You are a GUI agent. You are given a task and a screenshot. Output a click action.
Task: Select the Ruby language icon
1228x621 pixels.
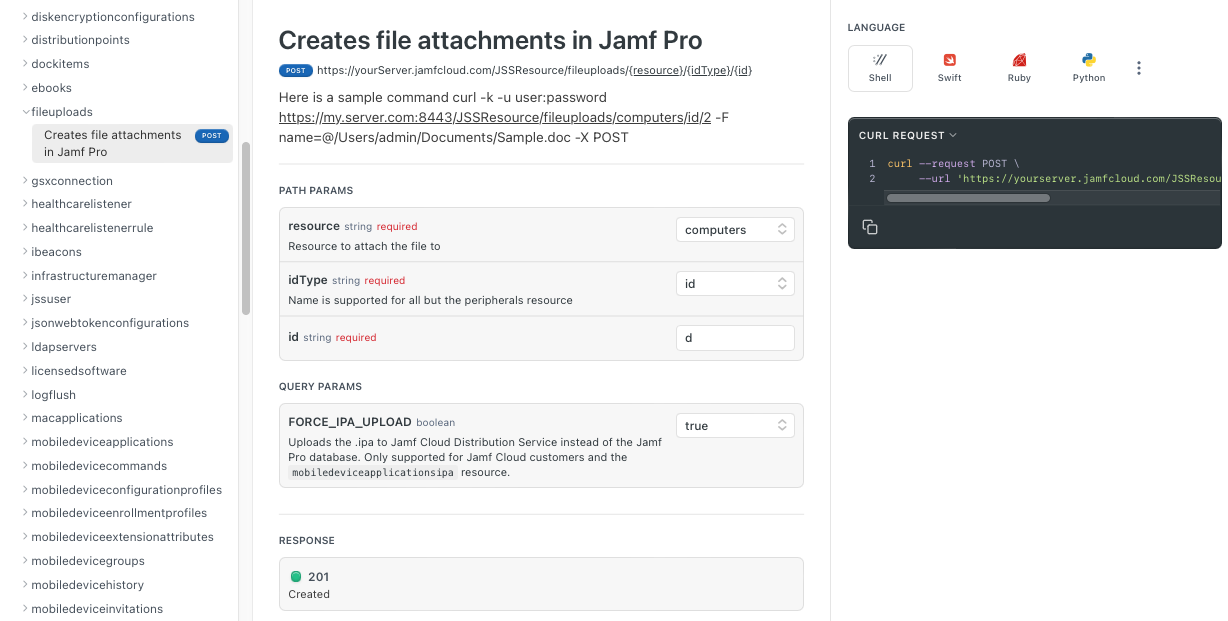point(1019,68)
